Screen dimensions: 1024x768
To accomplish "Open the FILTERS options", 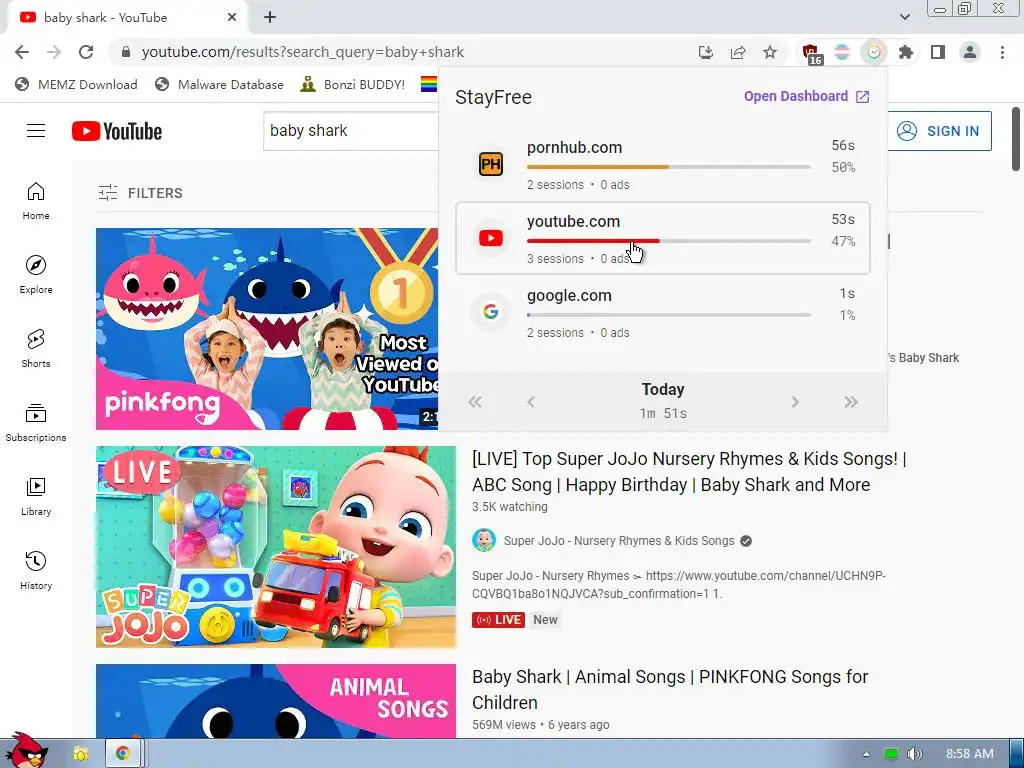I will (140, 193).
